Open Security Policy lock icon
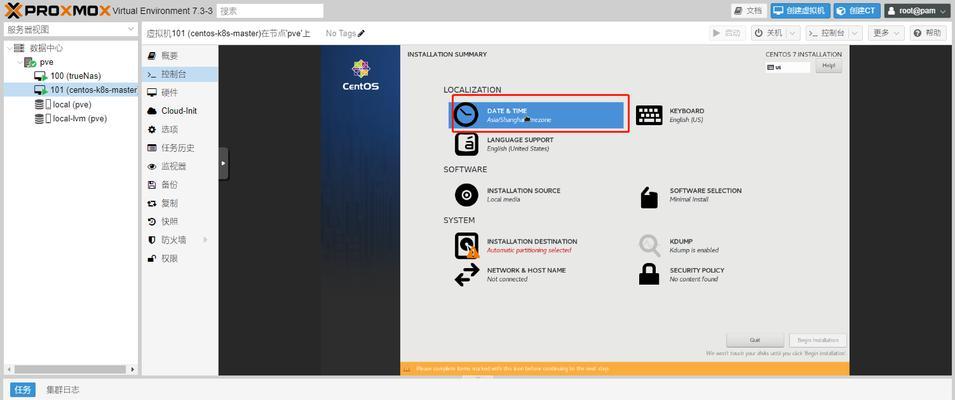 [649, 274]
